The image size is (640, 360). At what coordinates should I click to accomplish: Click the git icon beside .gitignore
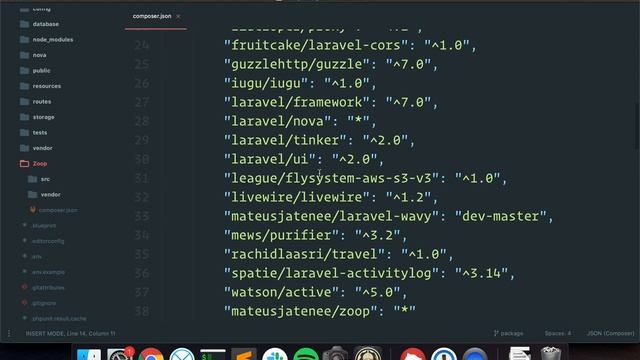pyautogui.click(x=24, y=303)
